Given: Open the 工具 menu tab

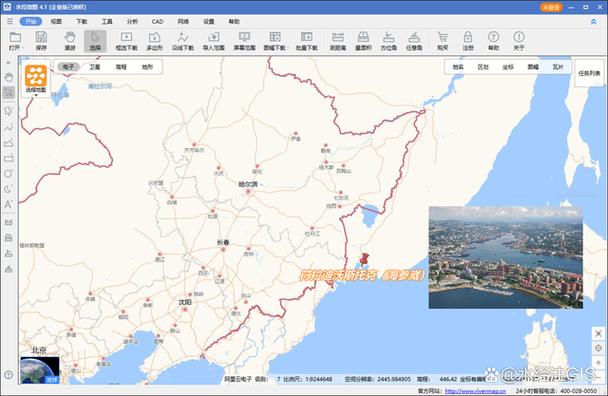Looking at the screenshot, I should coord(107,21).
